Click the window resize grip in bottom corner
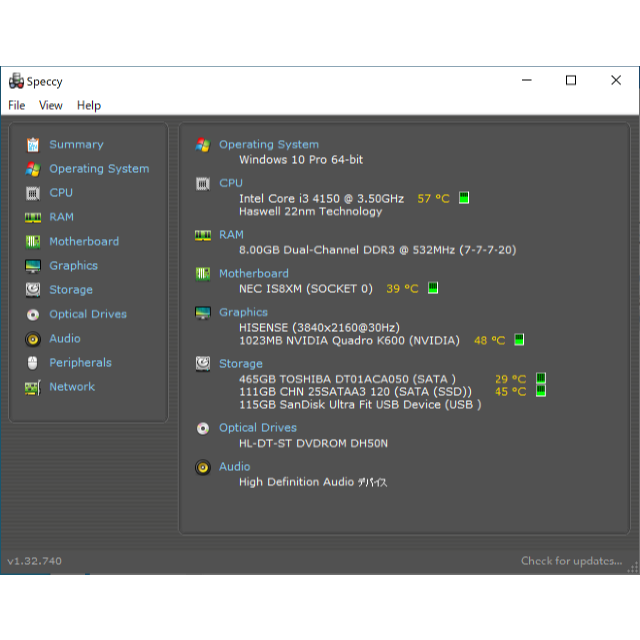 [x=633, y=567]
